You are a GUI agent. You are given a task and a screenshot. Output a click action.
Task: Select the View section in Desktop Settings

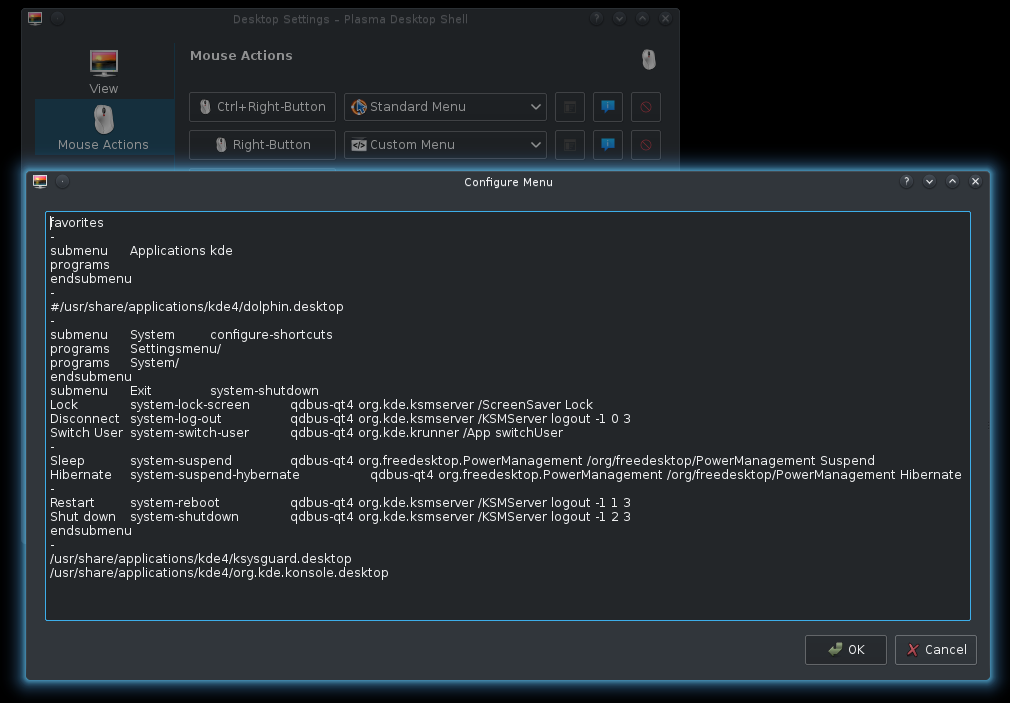[104, 72]
